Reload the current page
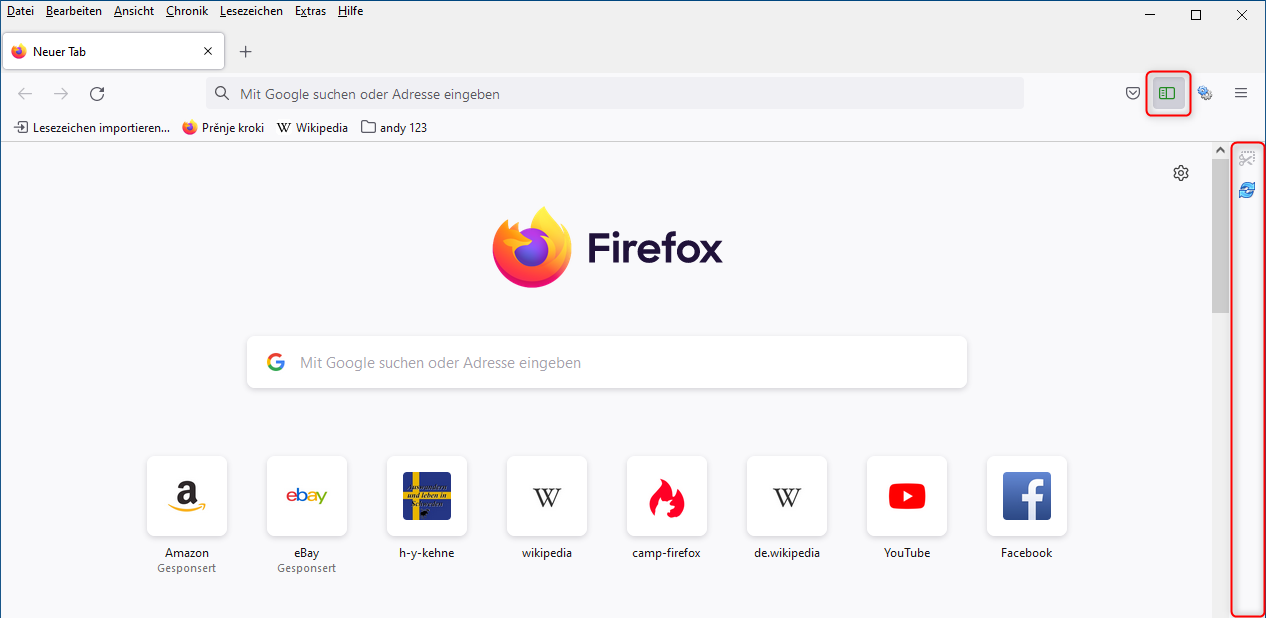The image size is (1266, 618). [x=97, y=93]
